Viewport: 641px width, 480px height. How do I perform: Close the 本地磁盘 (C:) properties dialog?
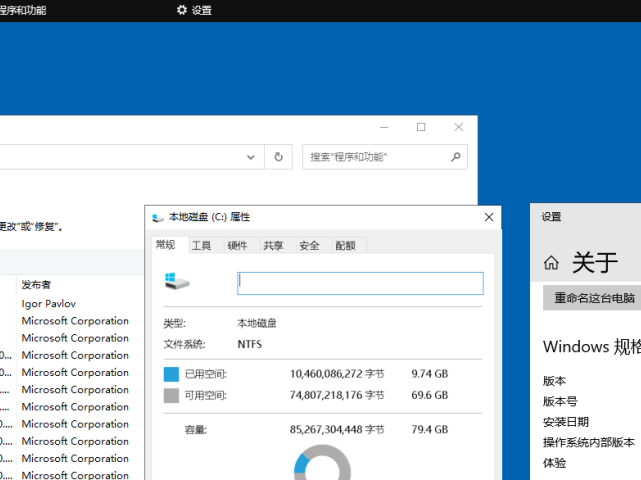click(x=489, y=217)
